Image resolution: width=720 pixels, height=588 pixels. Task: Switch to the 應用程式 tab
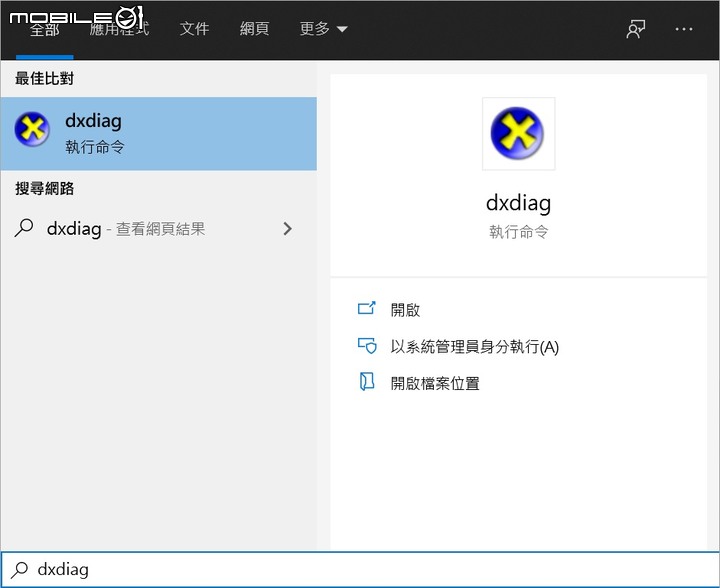(x=119, y=29)
